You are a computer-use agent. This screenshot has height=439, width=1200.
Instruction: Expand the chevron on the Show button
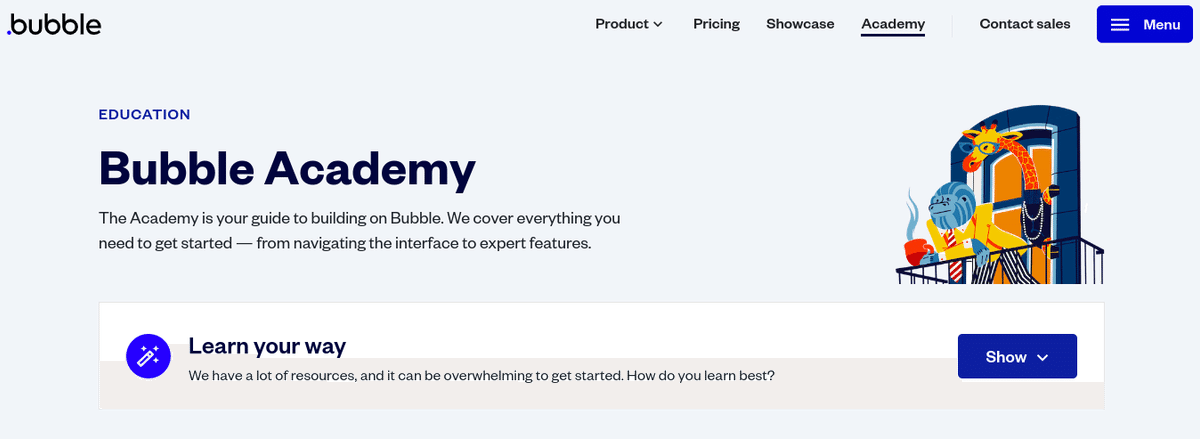click(x=1042, y=357)
